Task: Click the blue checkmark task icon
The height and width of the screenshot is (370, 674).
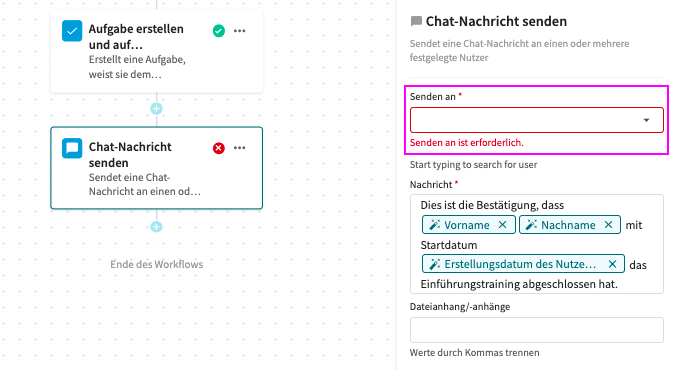Action: 72,31
